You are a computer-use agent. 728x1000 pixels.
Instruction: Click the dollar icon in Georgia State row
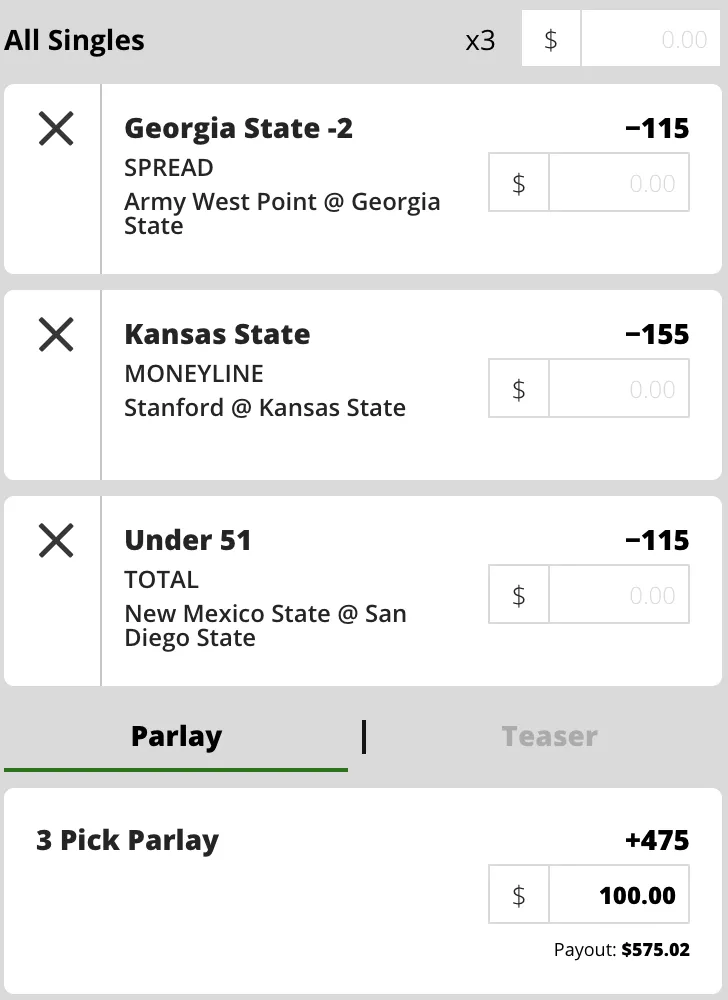point(519,183)
